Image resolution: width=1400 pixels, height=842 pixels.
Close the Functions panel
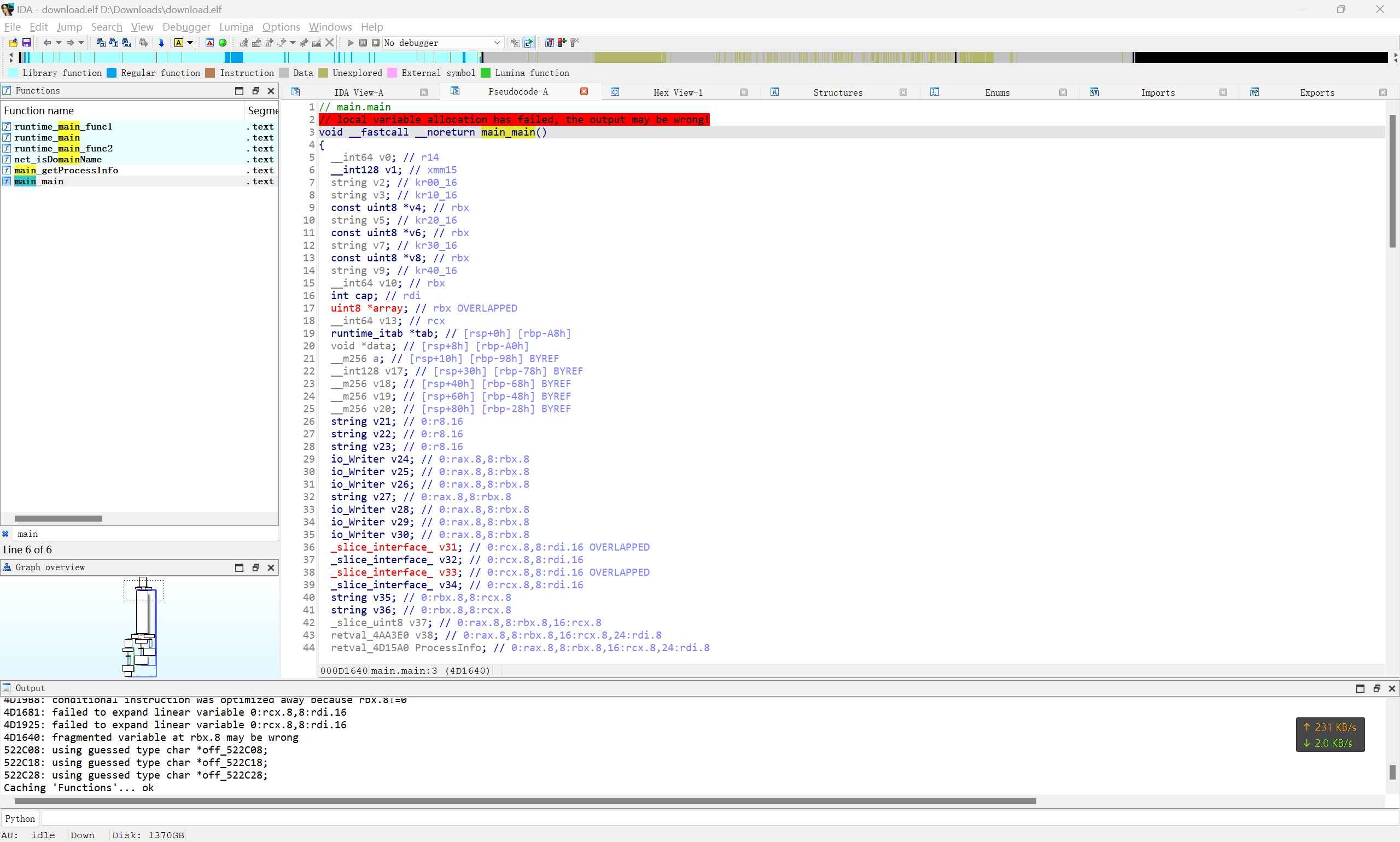[271, 91]
